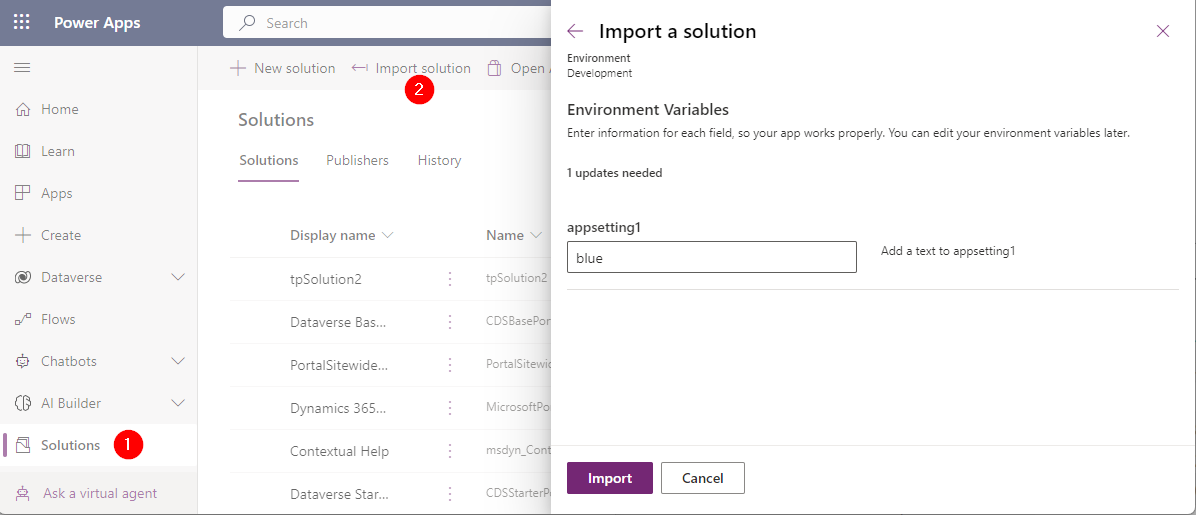
Task: Click the appsetting1 text field
Action: (x=711, y=257)
